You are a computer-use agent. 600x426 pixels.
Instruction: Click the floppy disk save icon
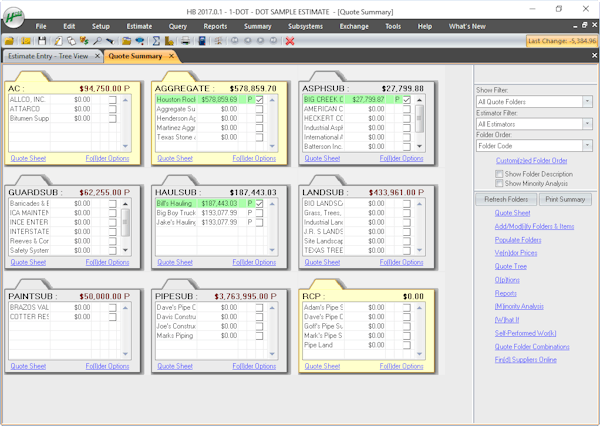[x=42, y=41]
